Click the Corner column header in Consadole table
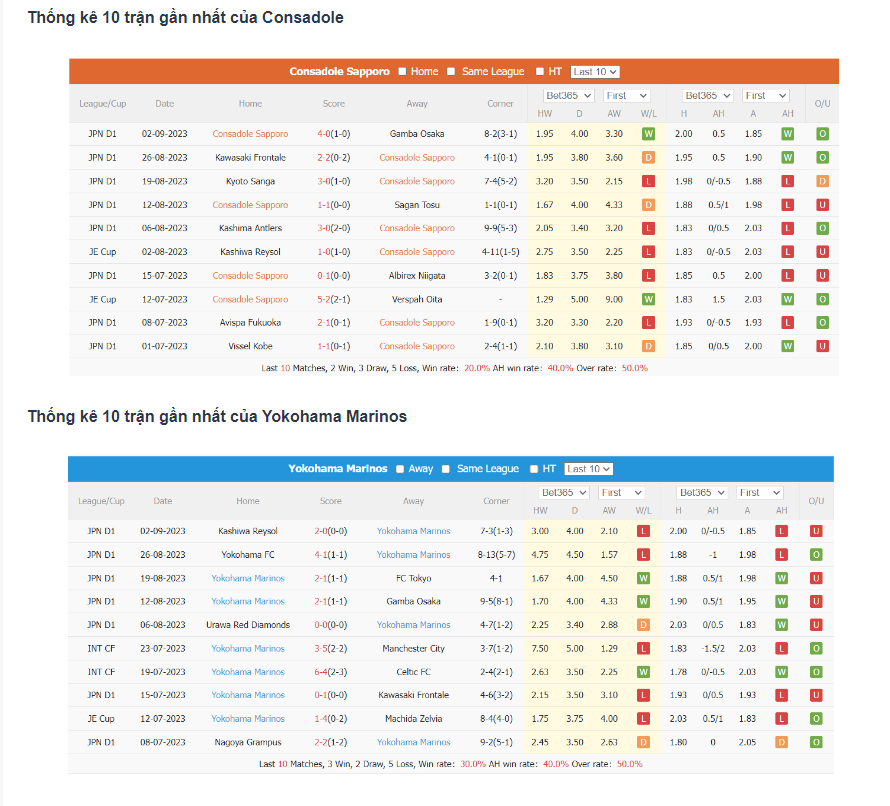 [500, 104]
